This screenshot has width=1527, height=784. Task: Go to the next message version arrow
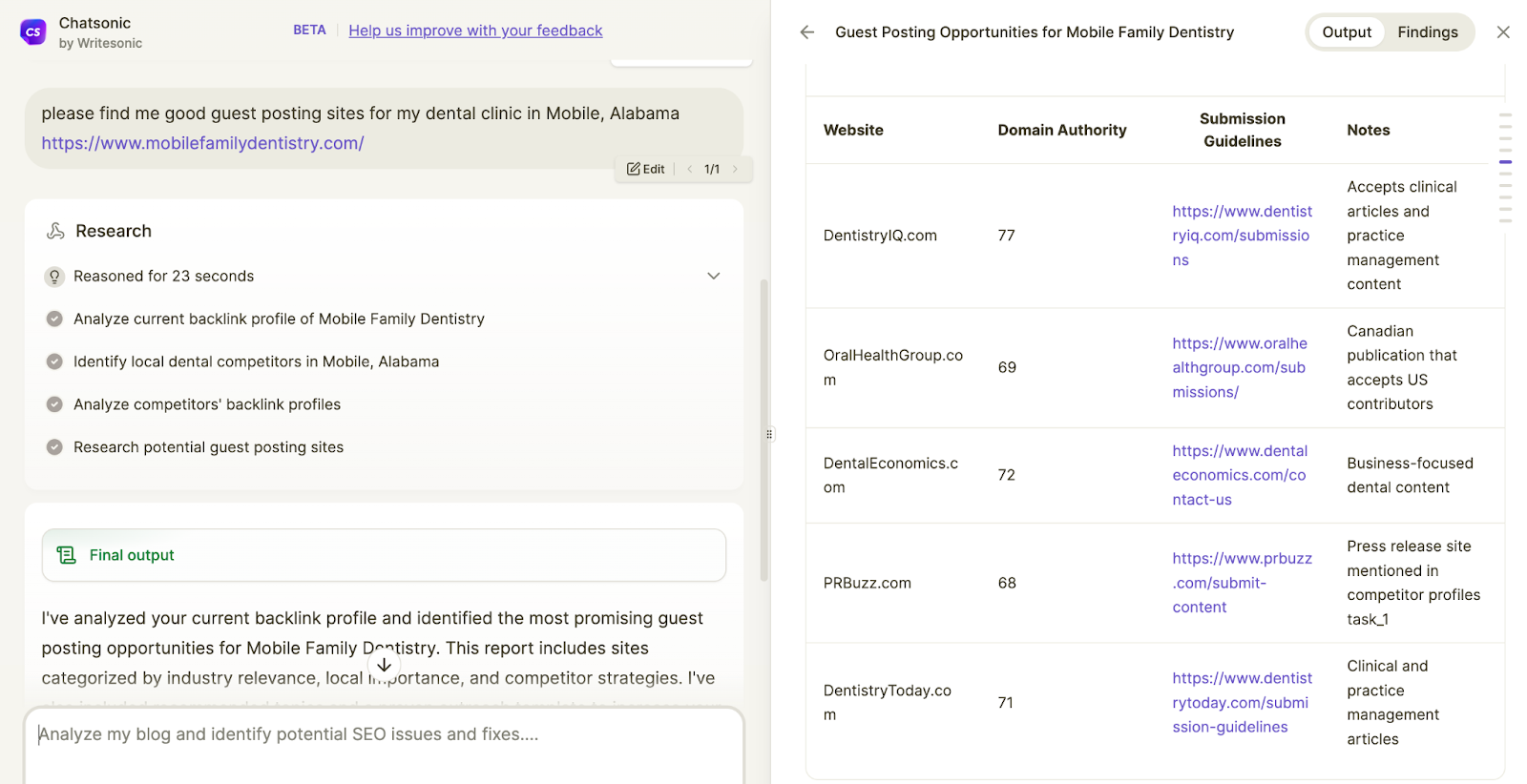735,169
